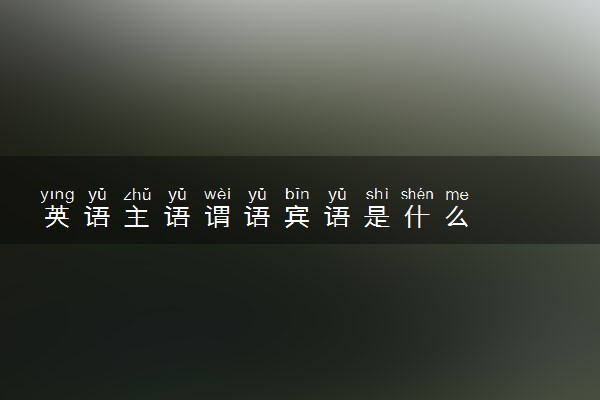The height and width of the screenshot is (400, 600).
Task: Click the "yǔ" pinyin above 语 following 英
Action: coord(97,195)
